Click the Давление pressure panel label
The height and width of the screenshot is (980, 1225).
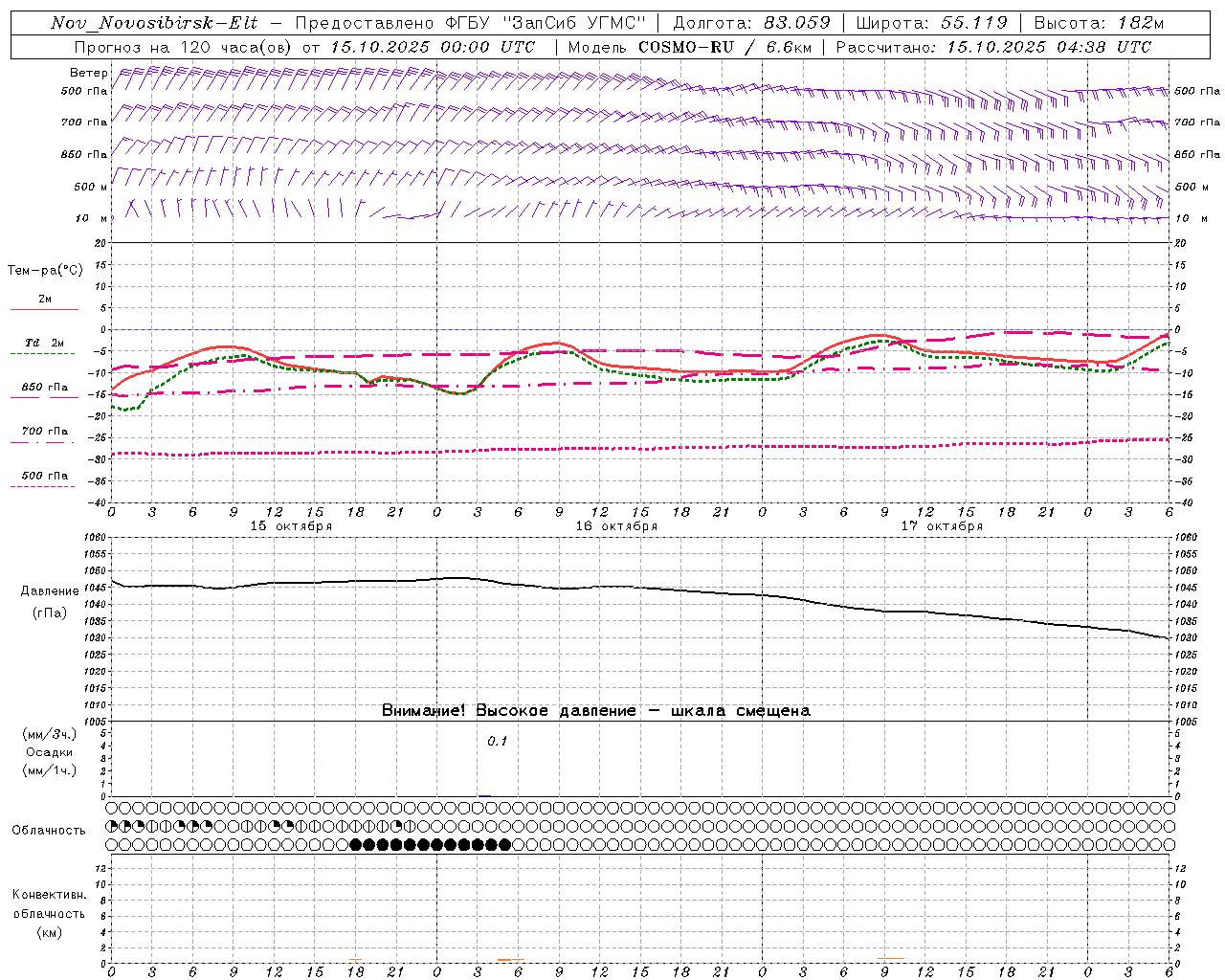point(50,591)
